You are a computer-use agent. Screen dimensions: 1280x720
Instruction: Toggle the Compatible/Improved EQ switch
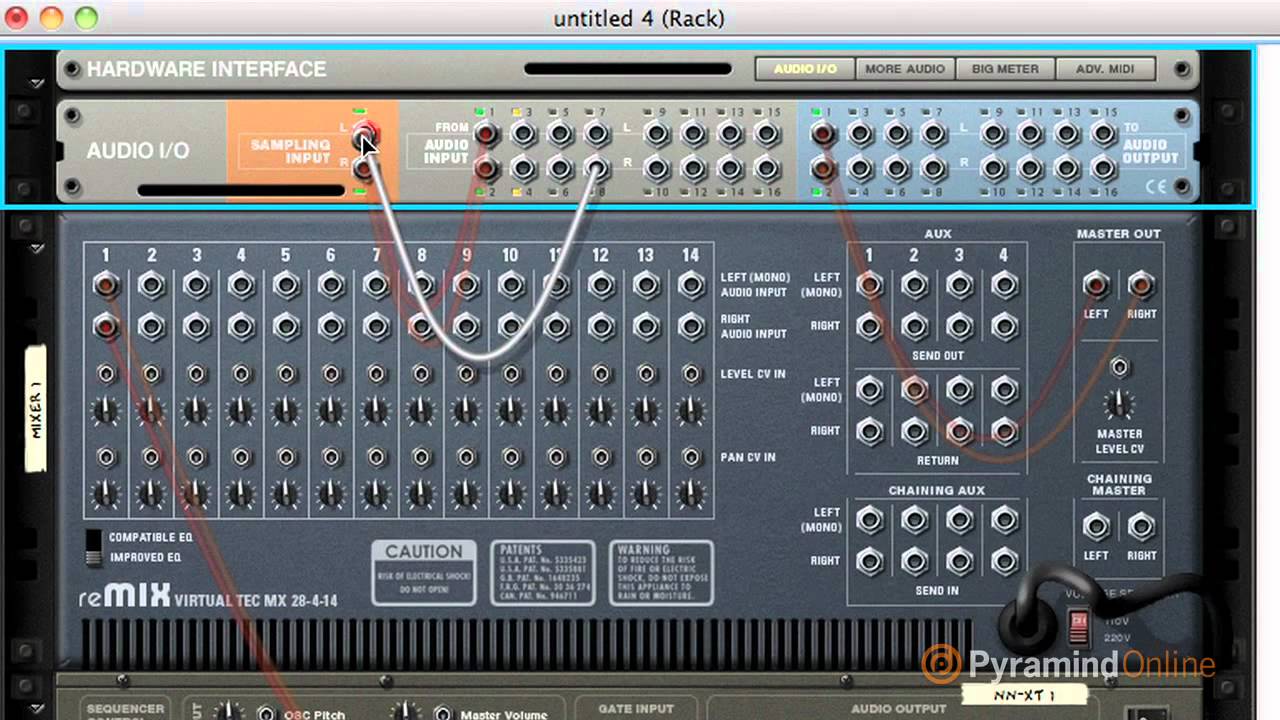coord(94,547)
